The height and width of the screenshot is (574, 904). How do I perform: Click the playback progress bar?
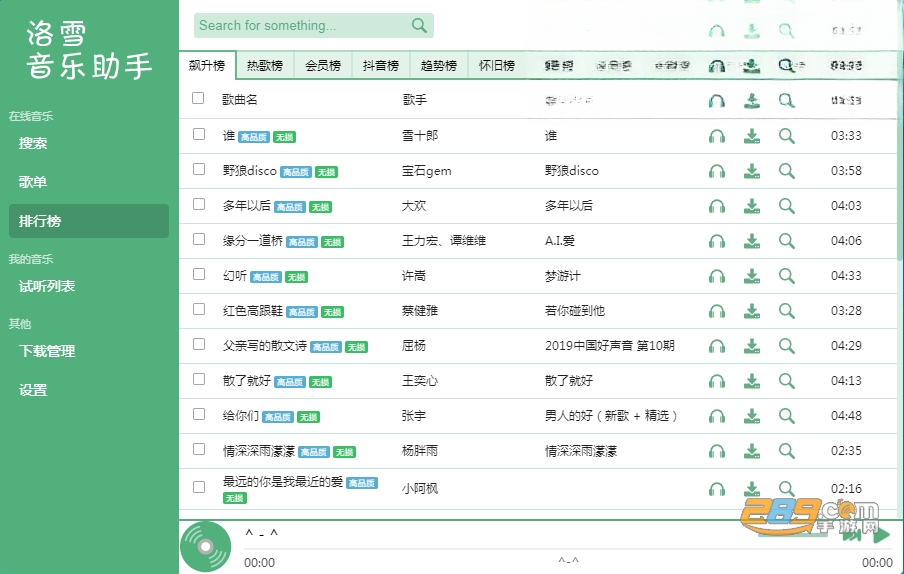tap(568, 549)
